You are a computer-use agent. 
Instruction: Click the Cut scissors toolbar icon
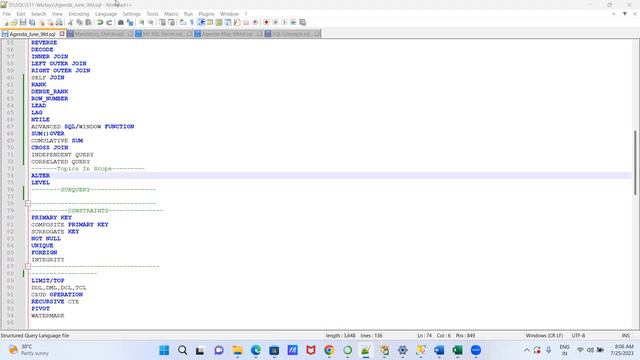click(70, 22)
